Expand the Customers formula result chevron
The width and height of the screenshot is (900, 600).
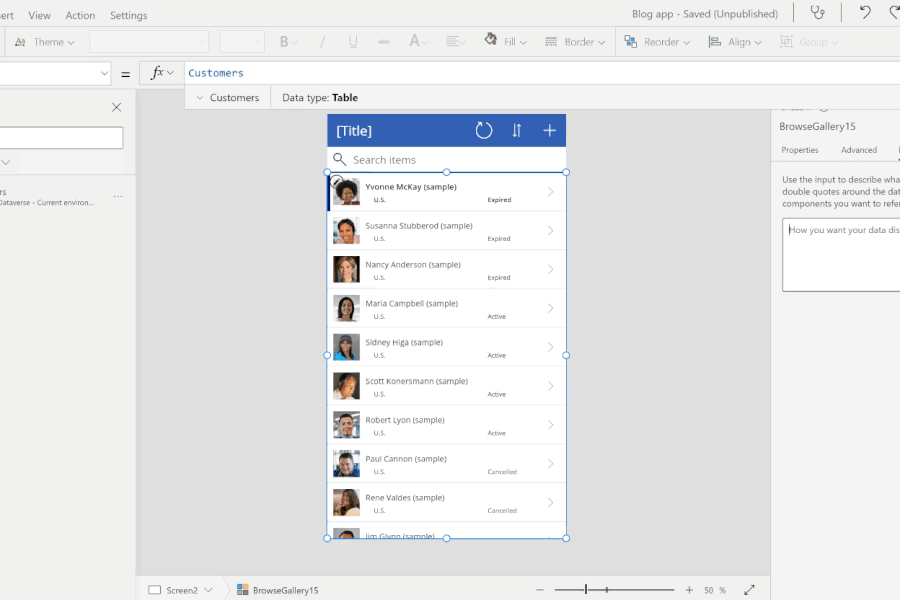pos(200,98)
